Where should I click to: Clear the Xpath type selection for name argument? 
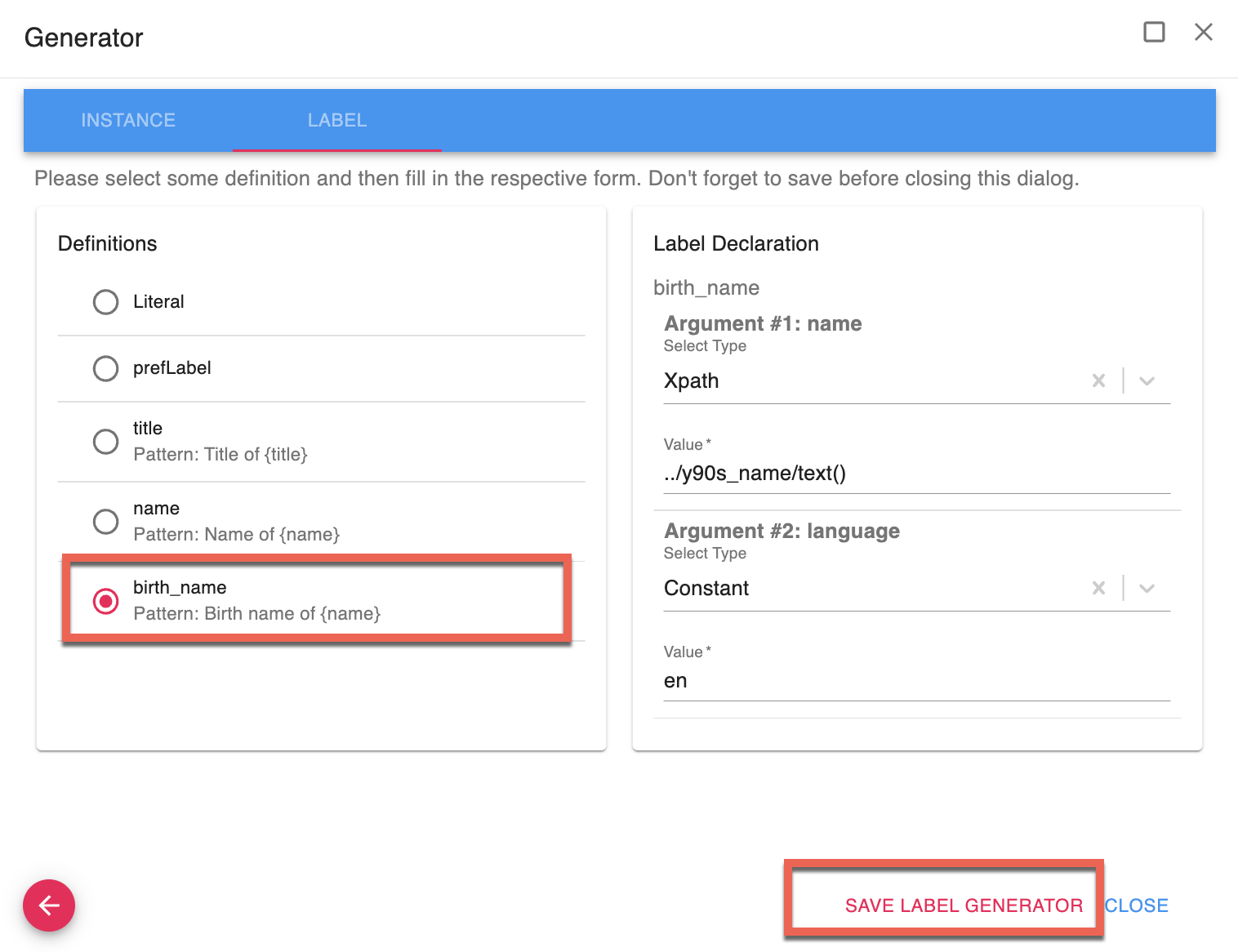tap(1098, 380)
